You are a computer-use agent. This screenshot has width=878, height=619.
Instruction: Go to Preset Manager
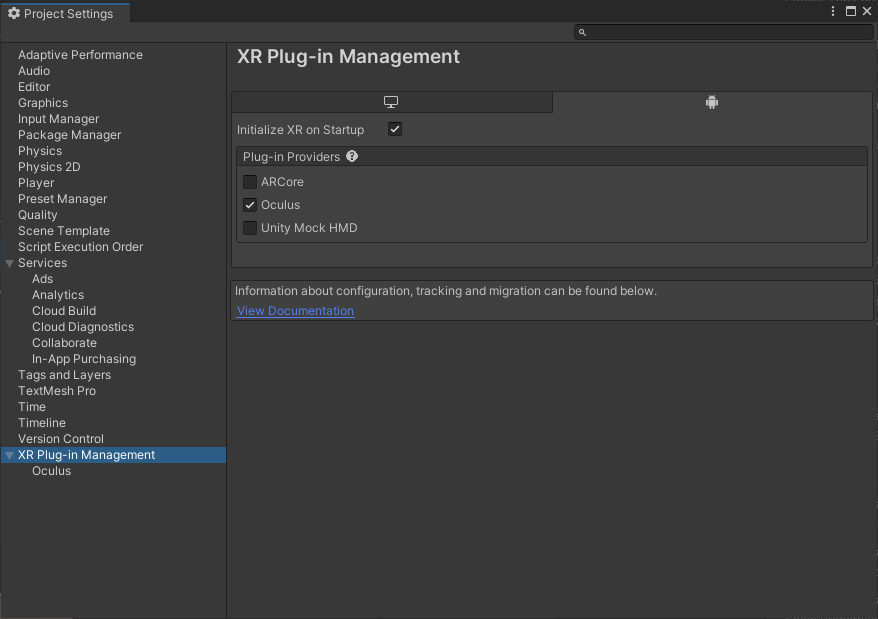62,199
